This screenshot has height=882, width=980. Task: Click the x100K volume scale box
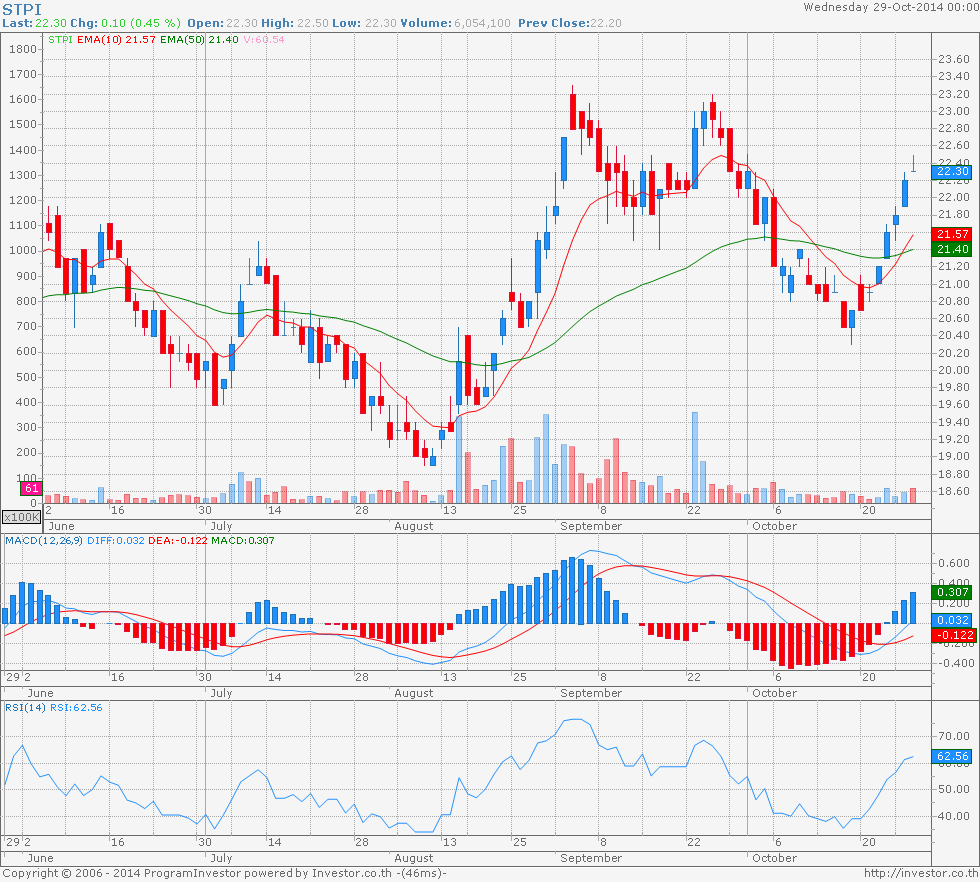click(x=22, y=517)
